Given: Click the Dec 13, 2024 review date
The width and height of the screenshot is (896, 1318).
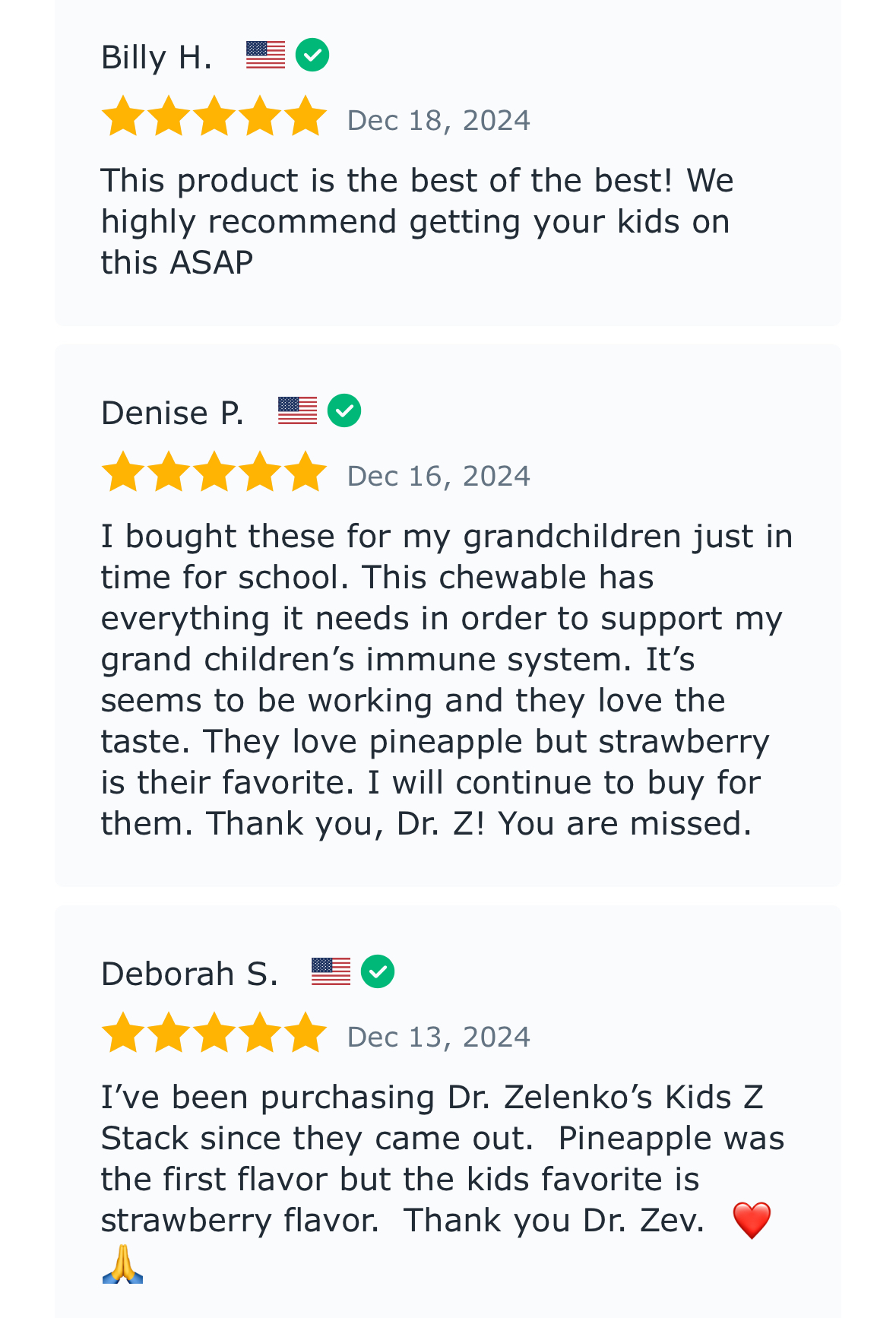Looking at the screenshot, I should coord(439,1037).
